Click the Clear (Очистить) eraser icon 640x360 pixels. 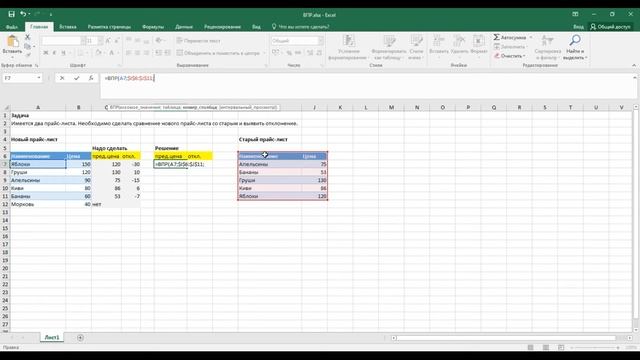coord(497,56)
